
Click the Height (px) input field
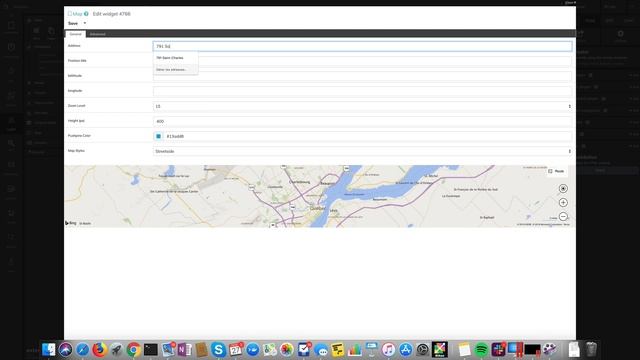click(362, 121)
